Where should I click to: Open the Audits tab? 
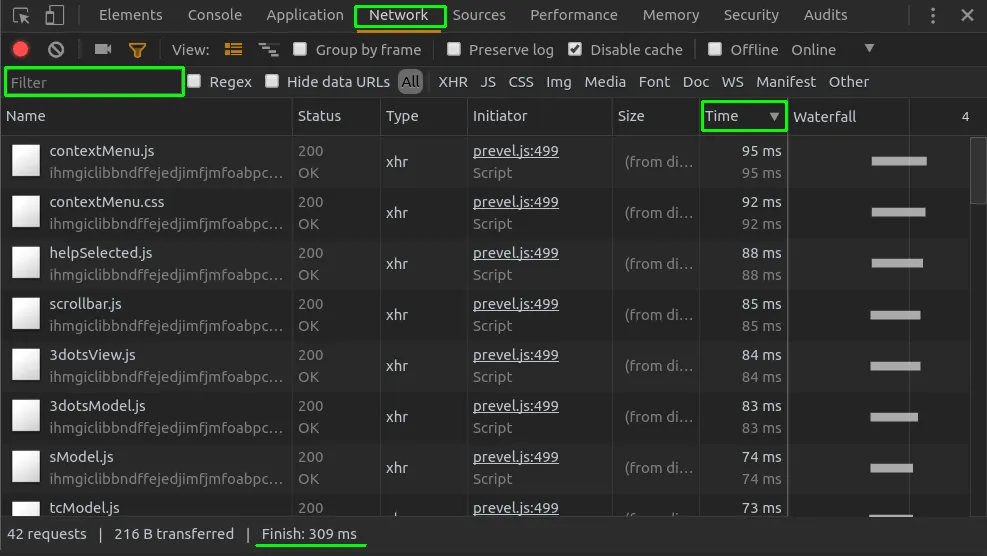click(x=825, y=15)
